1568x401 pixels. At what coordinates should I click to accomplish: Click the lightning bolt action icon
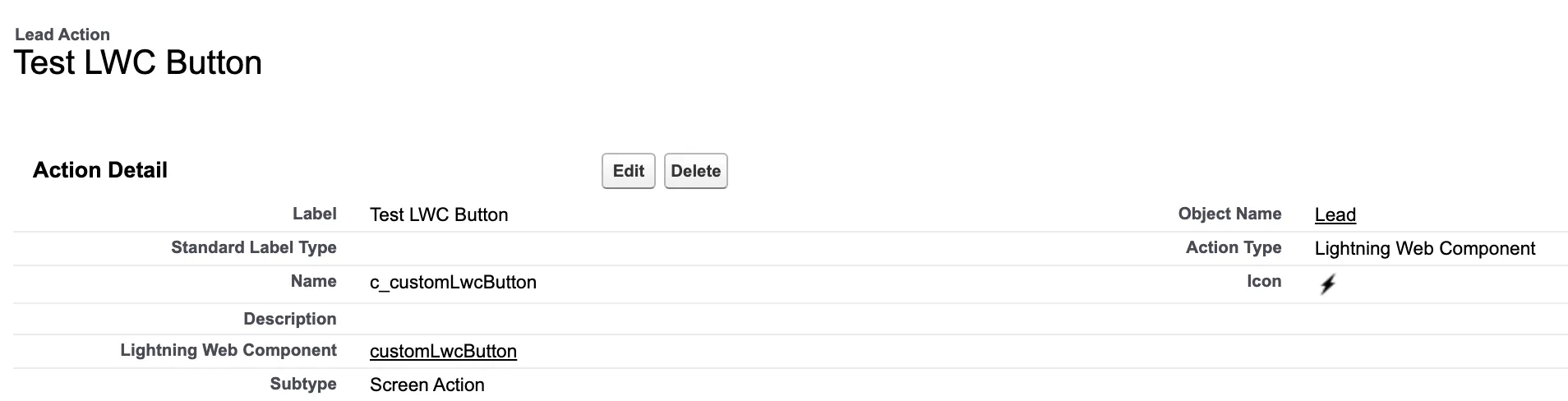[x=1327, y=284]
